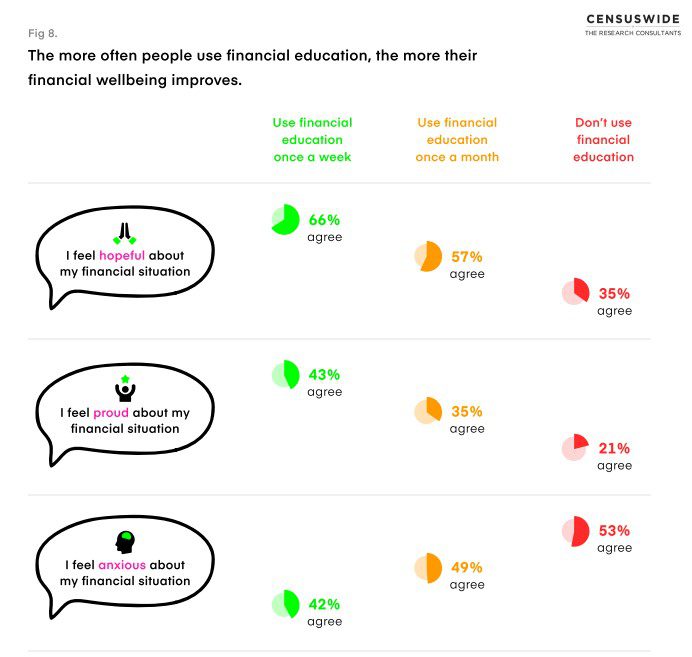Click the green pie chart beside 66%
Viewport: 692px width, 657px height.
coord(285,220)
